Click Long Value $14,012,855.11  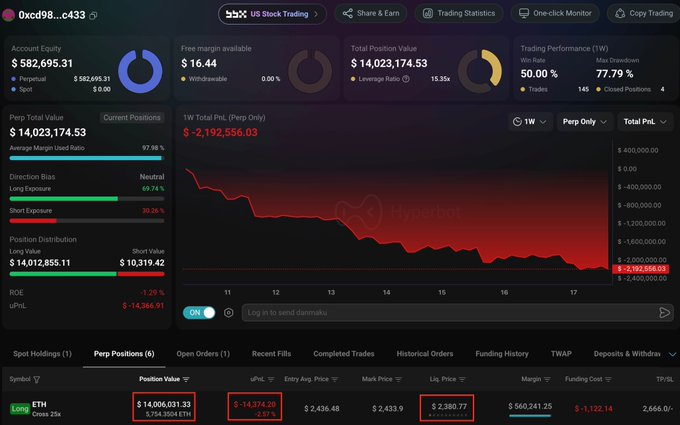[x=40, y=263]
